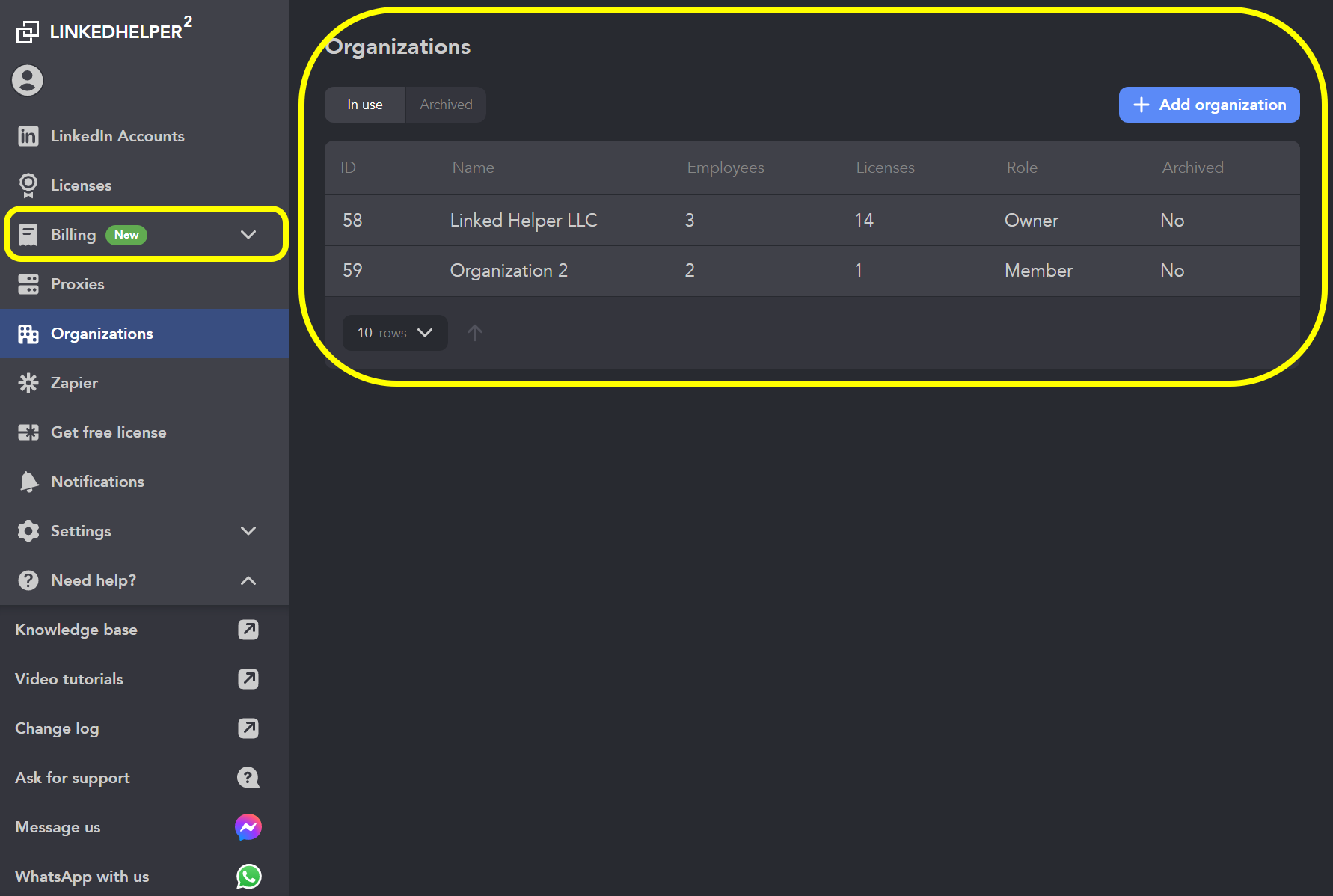
Task: Click the Archived column header
Action: (1192, 168)
